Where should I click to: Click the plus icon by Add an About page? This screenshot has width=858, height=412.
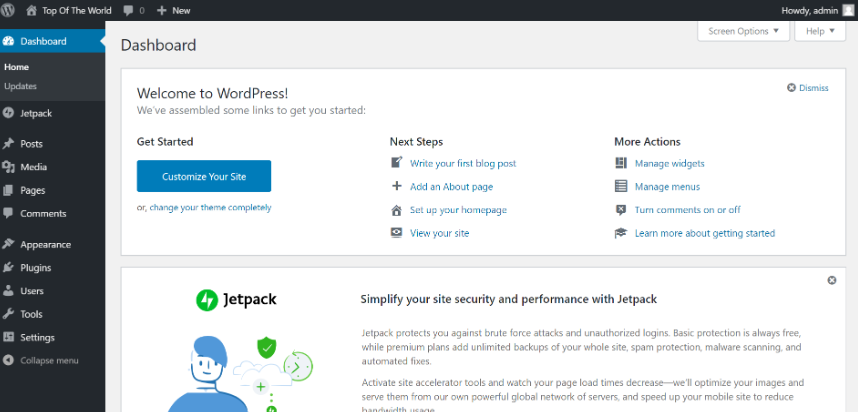[397, 186]
